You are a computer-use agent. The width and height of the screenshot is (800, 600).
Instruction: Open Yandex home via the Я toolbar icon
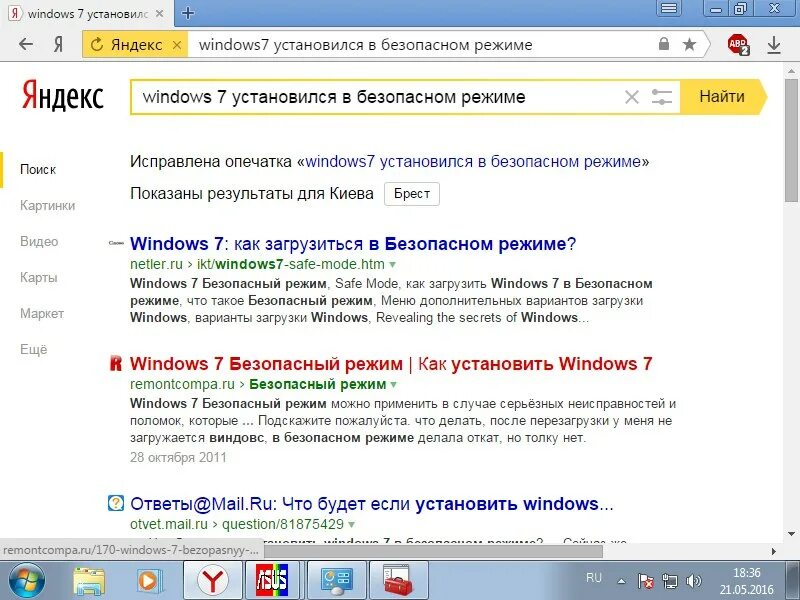click(x=59, y=44)
